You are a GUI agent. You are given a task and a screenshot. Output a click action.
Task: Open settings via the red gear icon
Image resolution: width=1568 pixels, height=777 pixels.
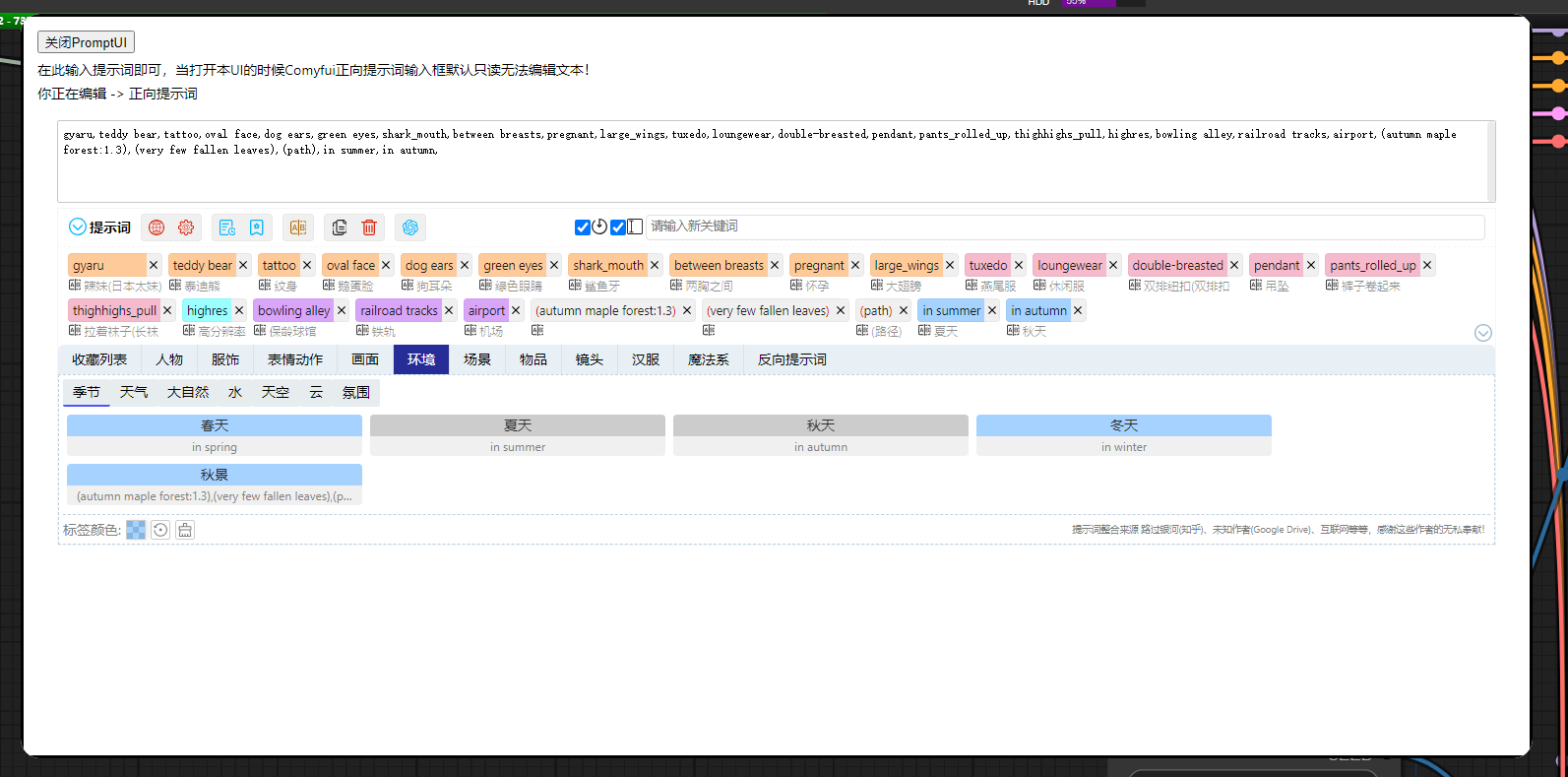pyautogui.click(x=186, y=227)
